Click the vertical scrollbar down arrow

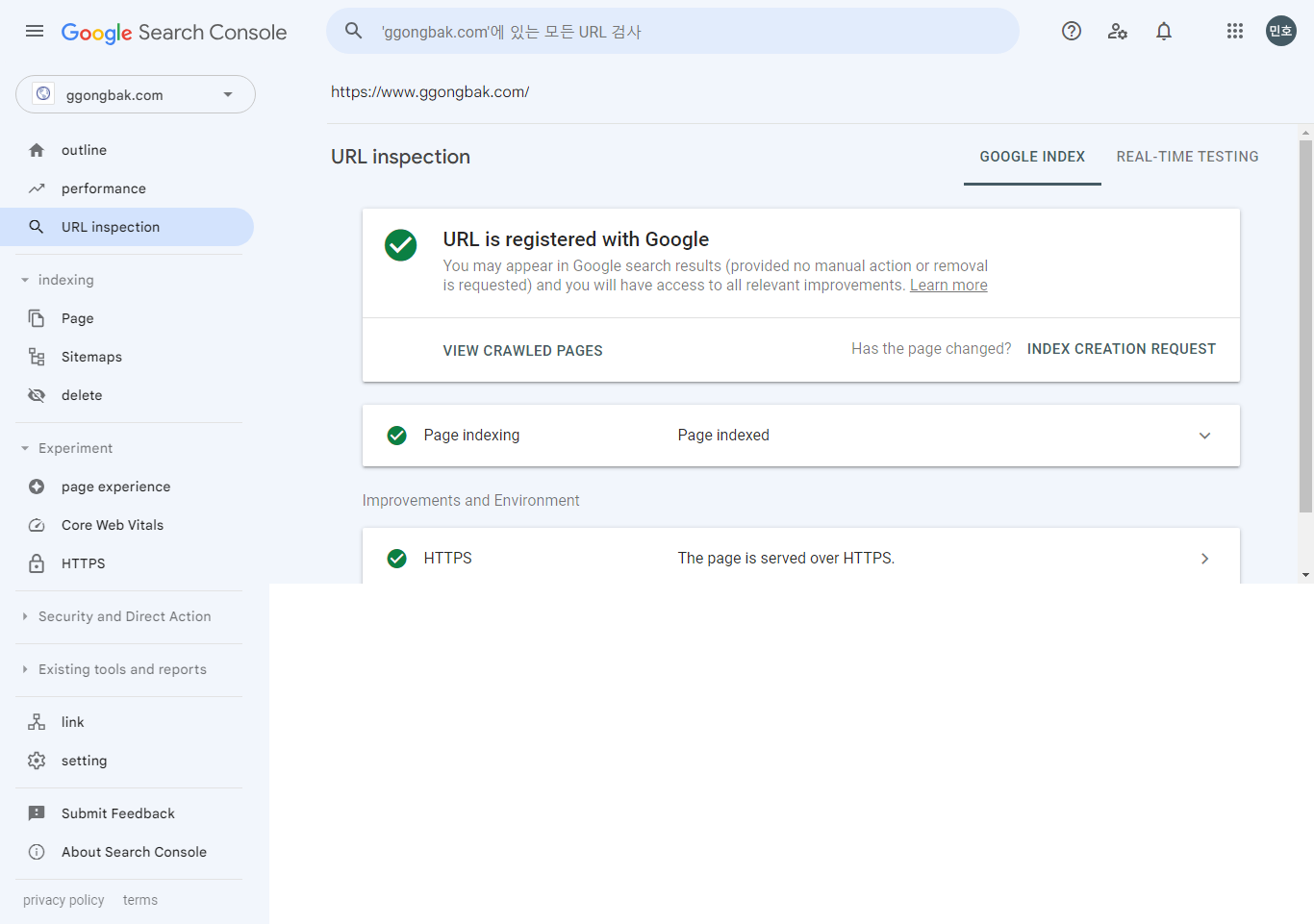click(x=1305, y=575)
